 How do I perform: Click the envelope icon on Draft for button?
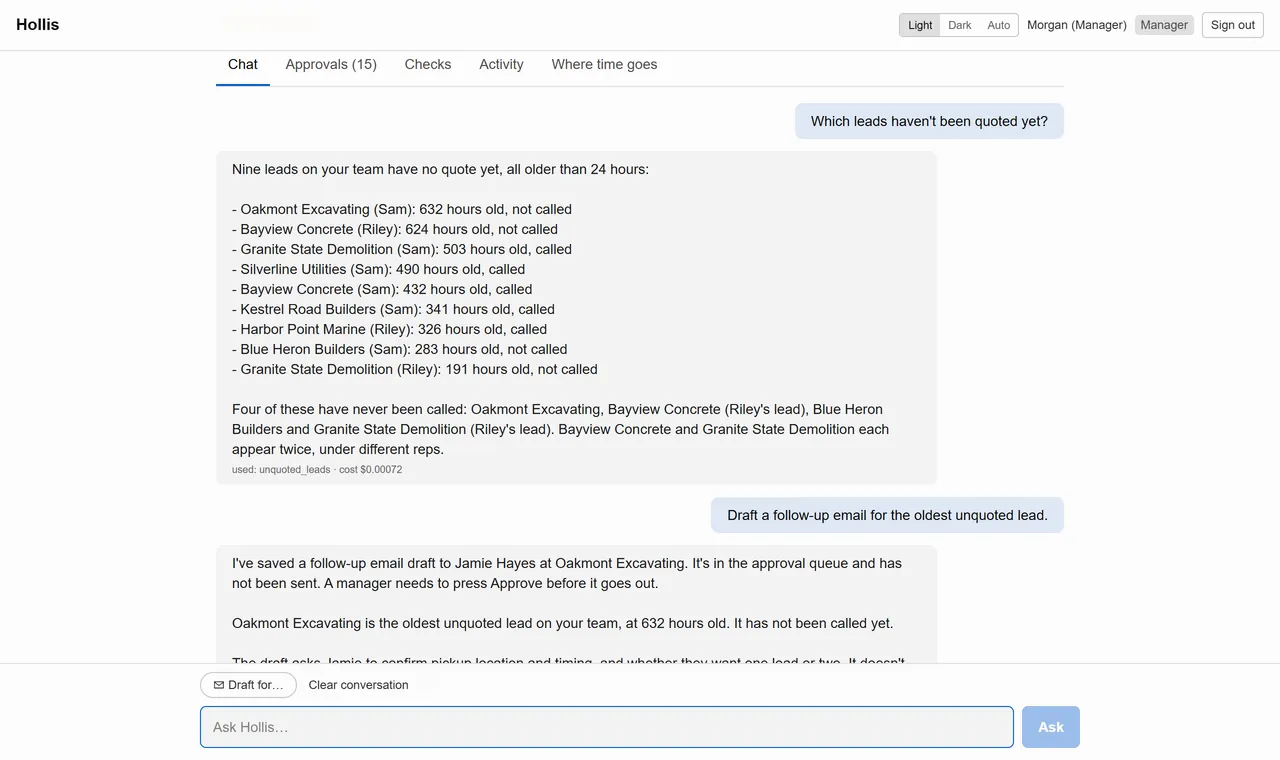tap(219, 685)
